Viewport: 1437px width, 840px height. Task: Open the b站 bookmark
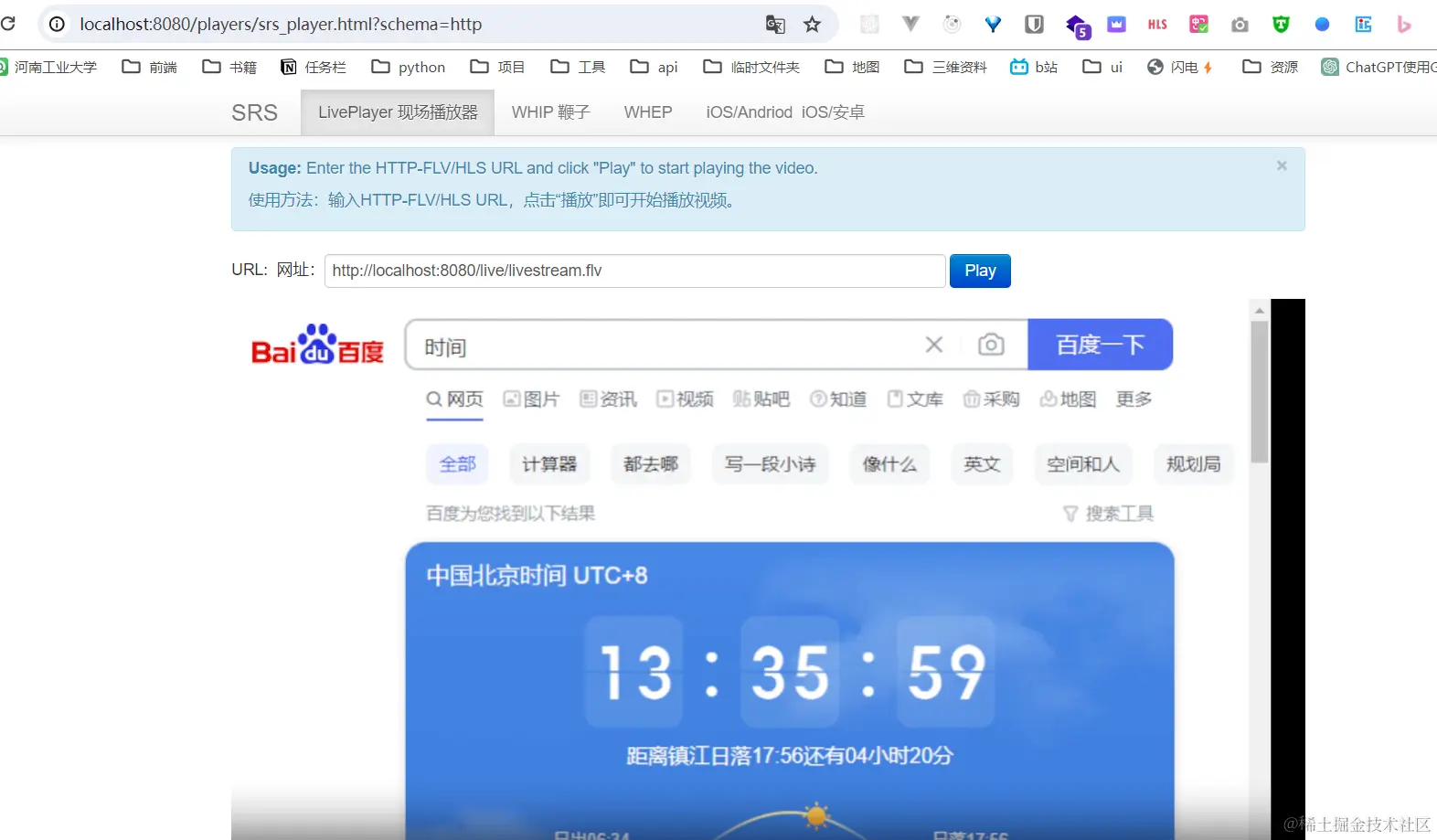1034,67
